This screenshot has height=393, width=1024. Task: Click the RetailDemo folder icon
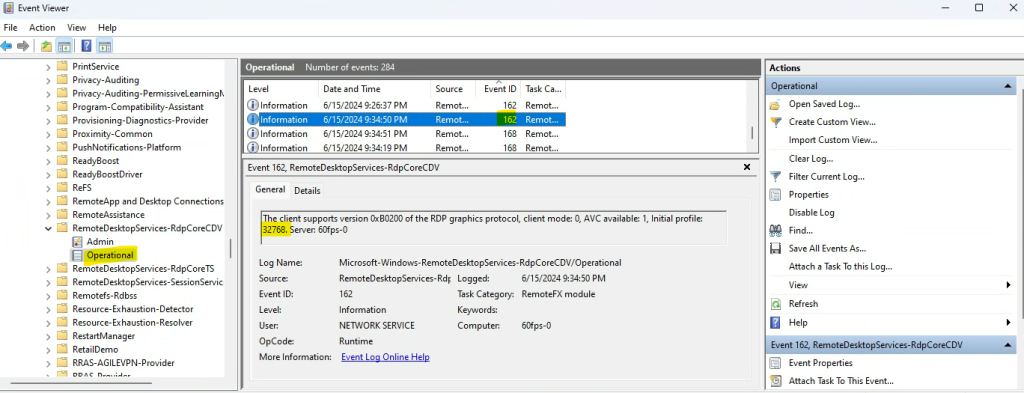pyautogui.click(x=62, y=349)
